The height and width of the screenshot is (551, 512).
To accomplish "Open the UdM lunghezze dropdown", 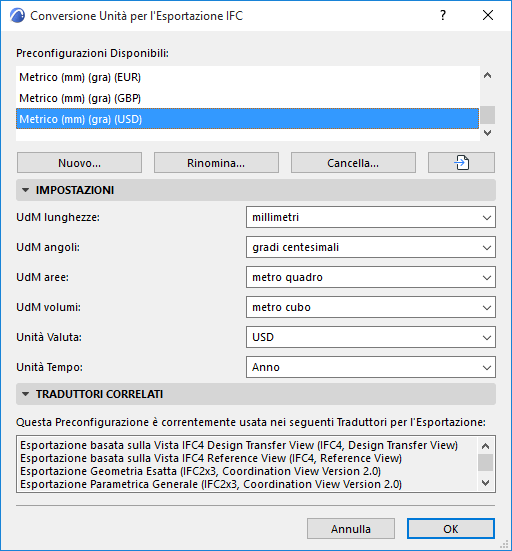I will [371, 217].
